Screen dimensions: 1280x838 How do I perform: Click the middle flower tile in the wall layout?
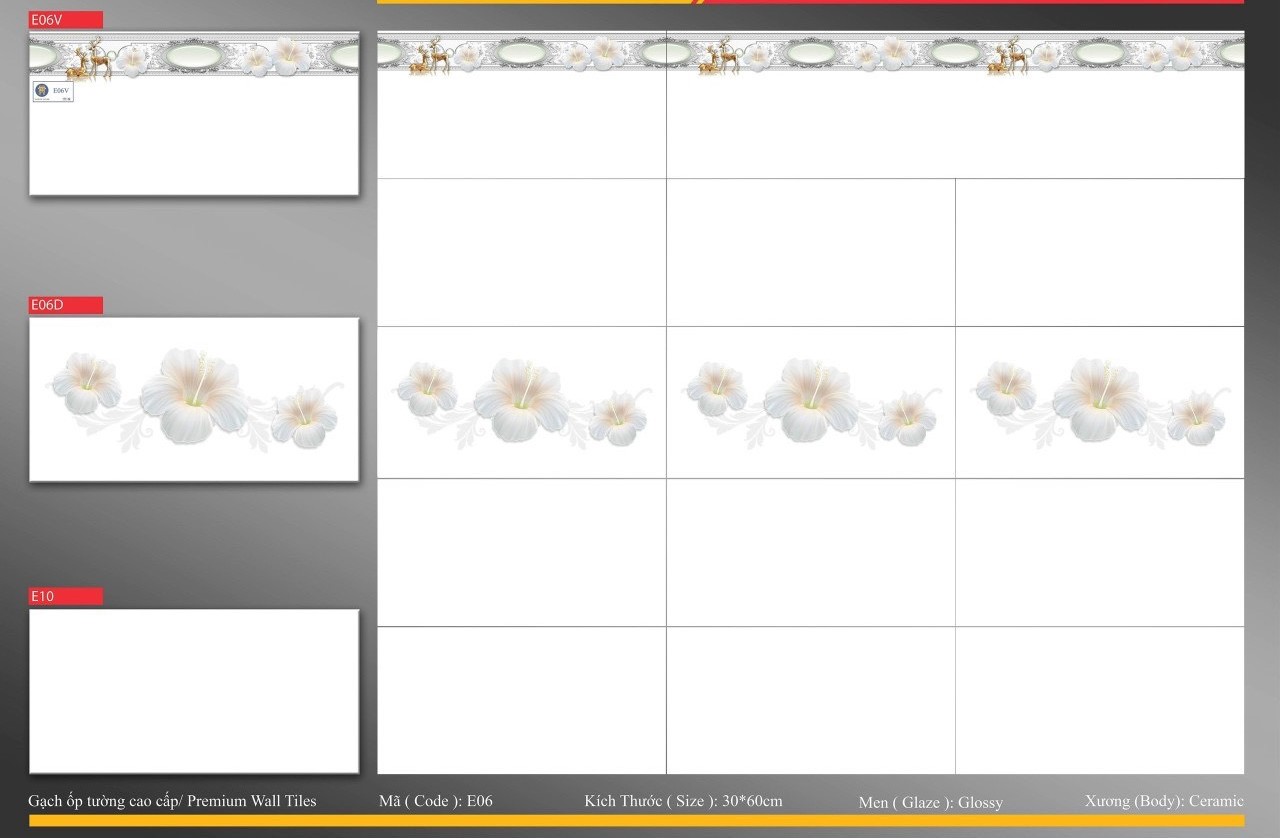810,402
